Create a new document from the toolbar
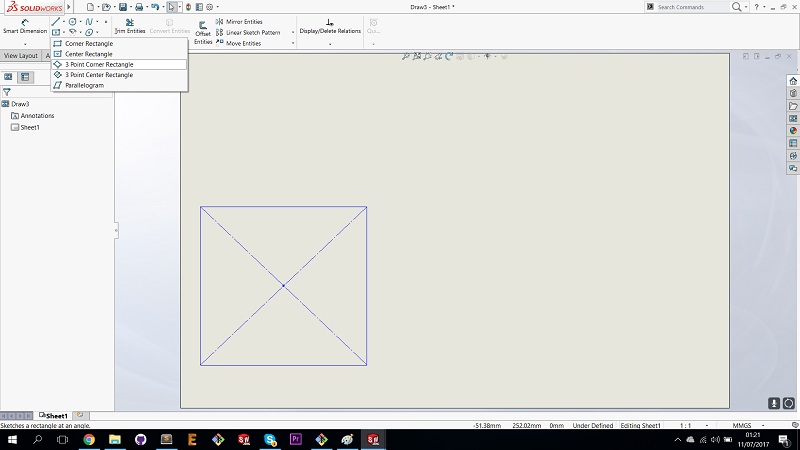The image size is (800, 450). coord(90,7)
